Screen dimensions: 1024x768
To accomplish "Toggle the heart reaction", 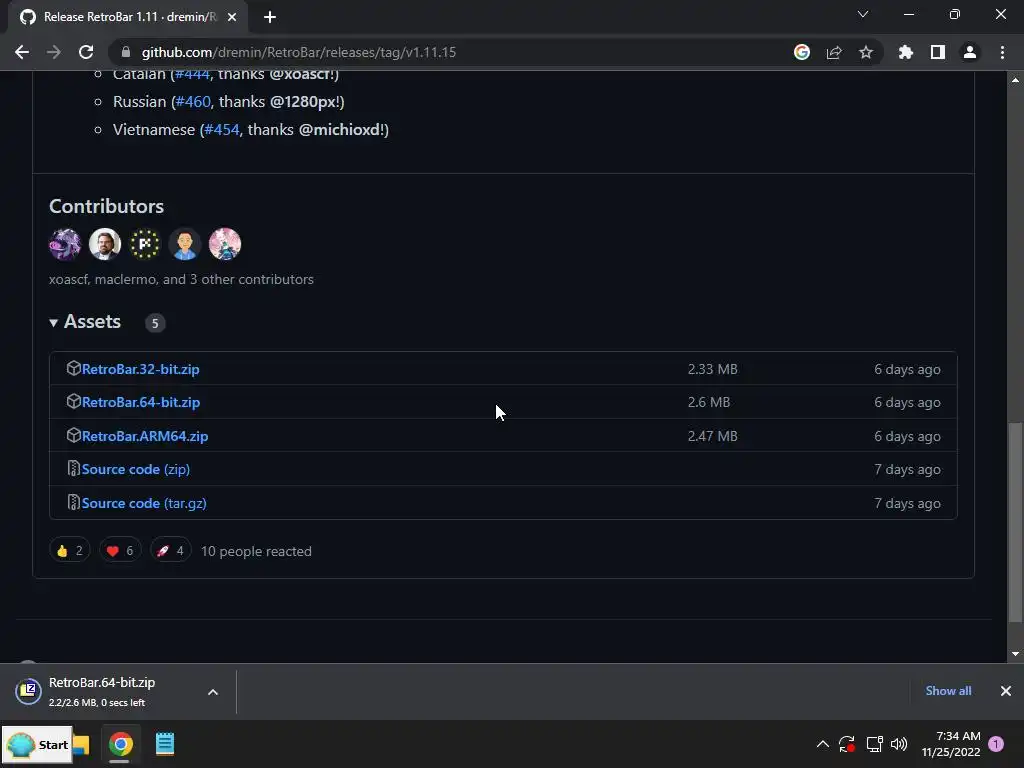I will coord(120,551).
